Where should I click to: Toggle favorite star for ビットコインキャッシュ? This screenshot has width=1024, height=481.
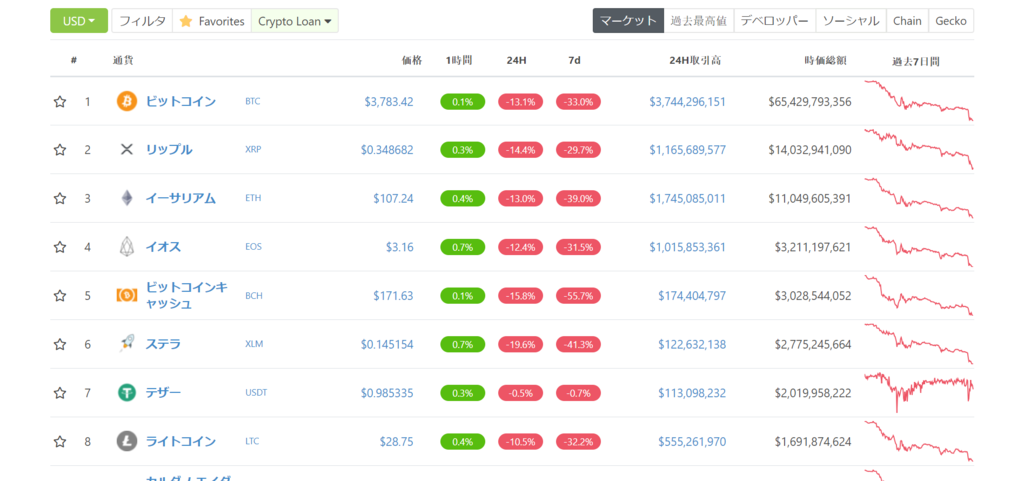tap(59, 296)
